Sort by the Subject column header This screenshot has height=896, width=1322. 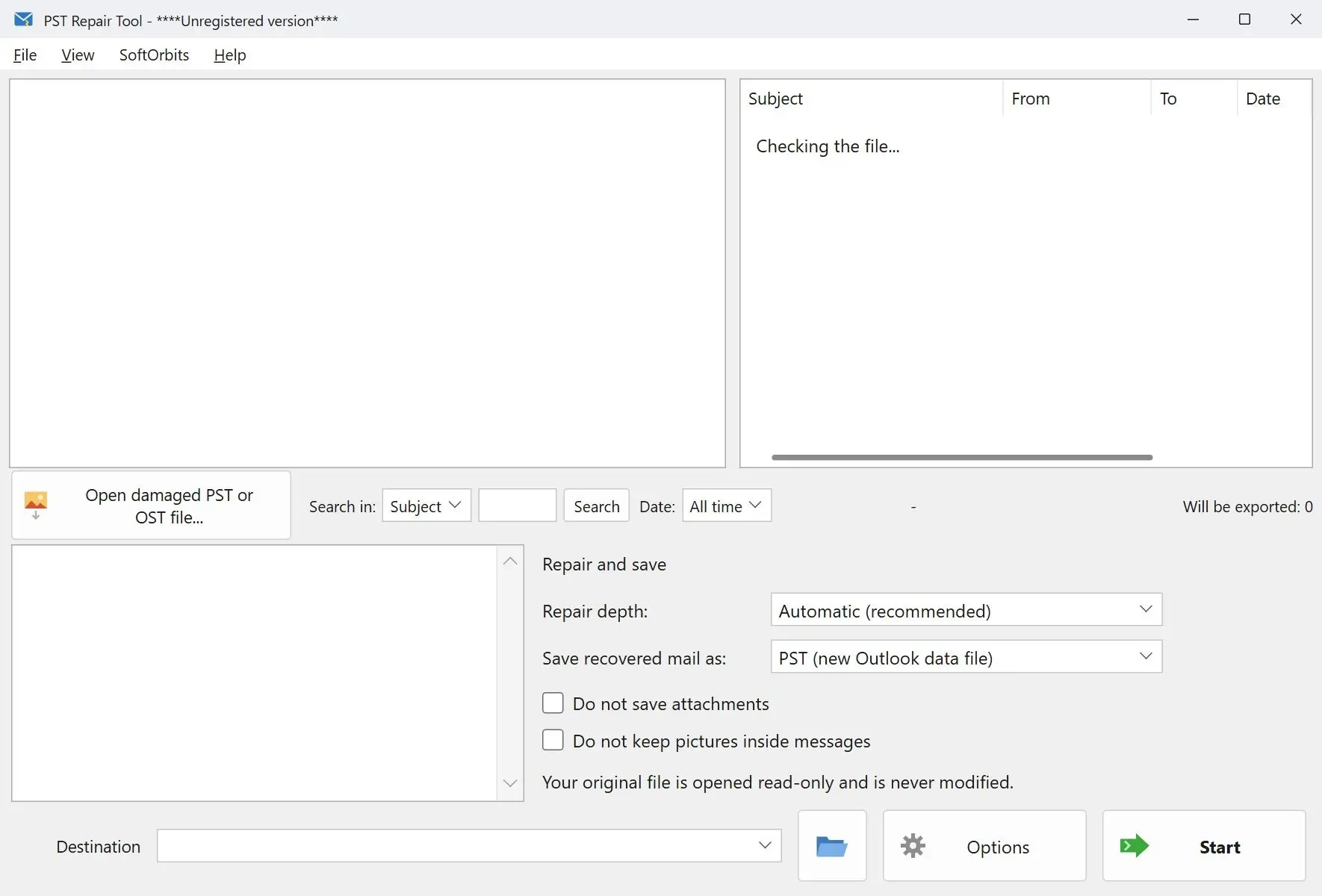coord(871,99)
